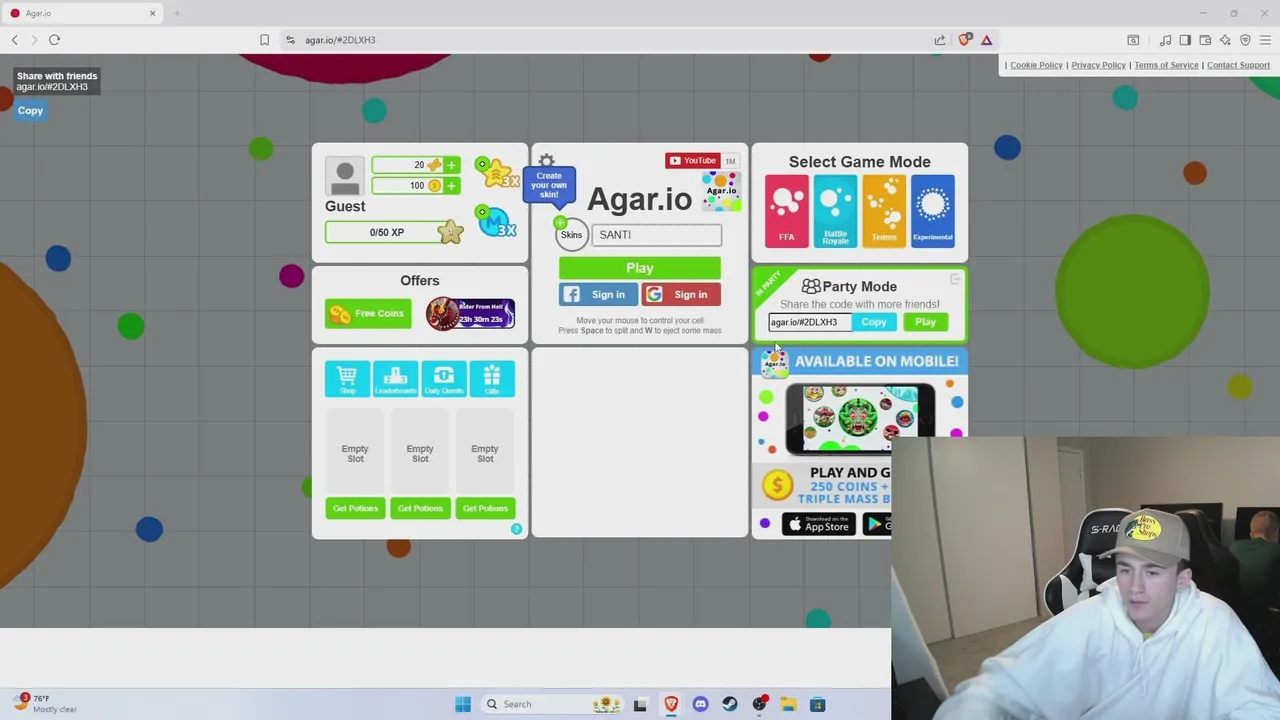Image resolution: width=1280 pixels, height=720 pixels.
Task: Click the Guest avatar picture
Action: [345, 177]
